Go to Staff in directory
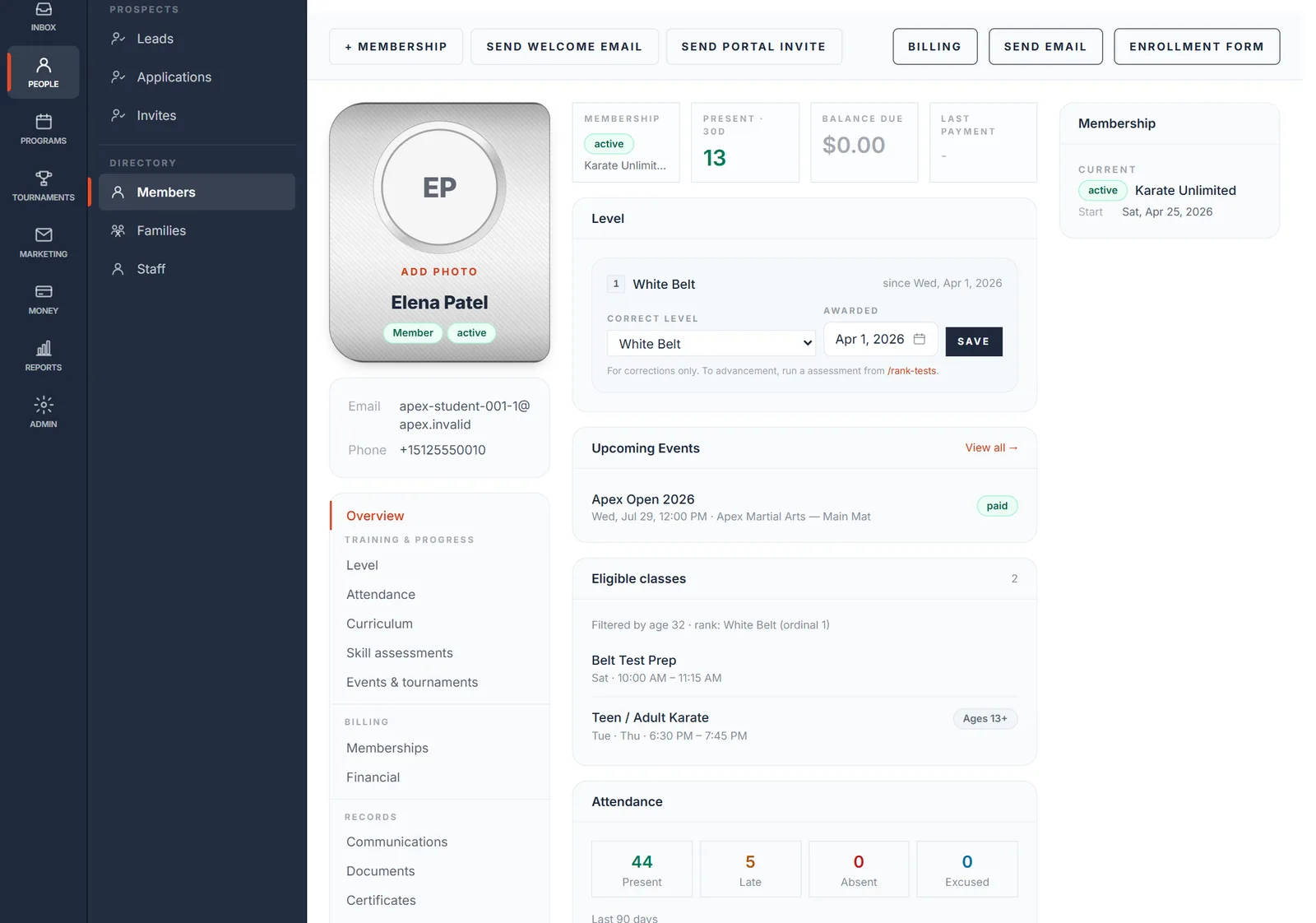The image size is (1316, 923). tap(197, 269)
